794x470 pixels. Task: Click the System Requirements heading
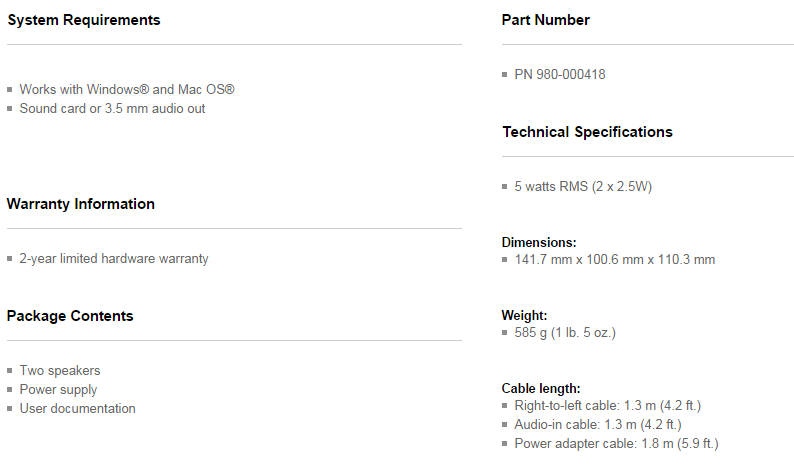click(x=83, y=20)
